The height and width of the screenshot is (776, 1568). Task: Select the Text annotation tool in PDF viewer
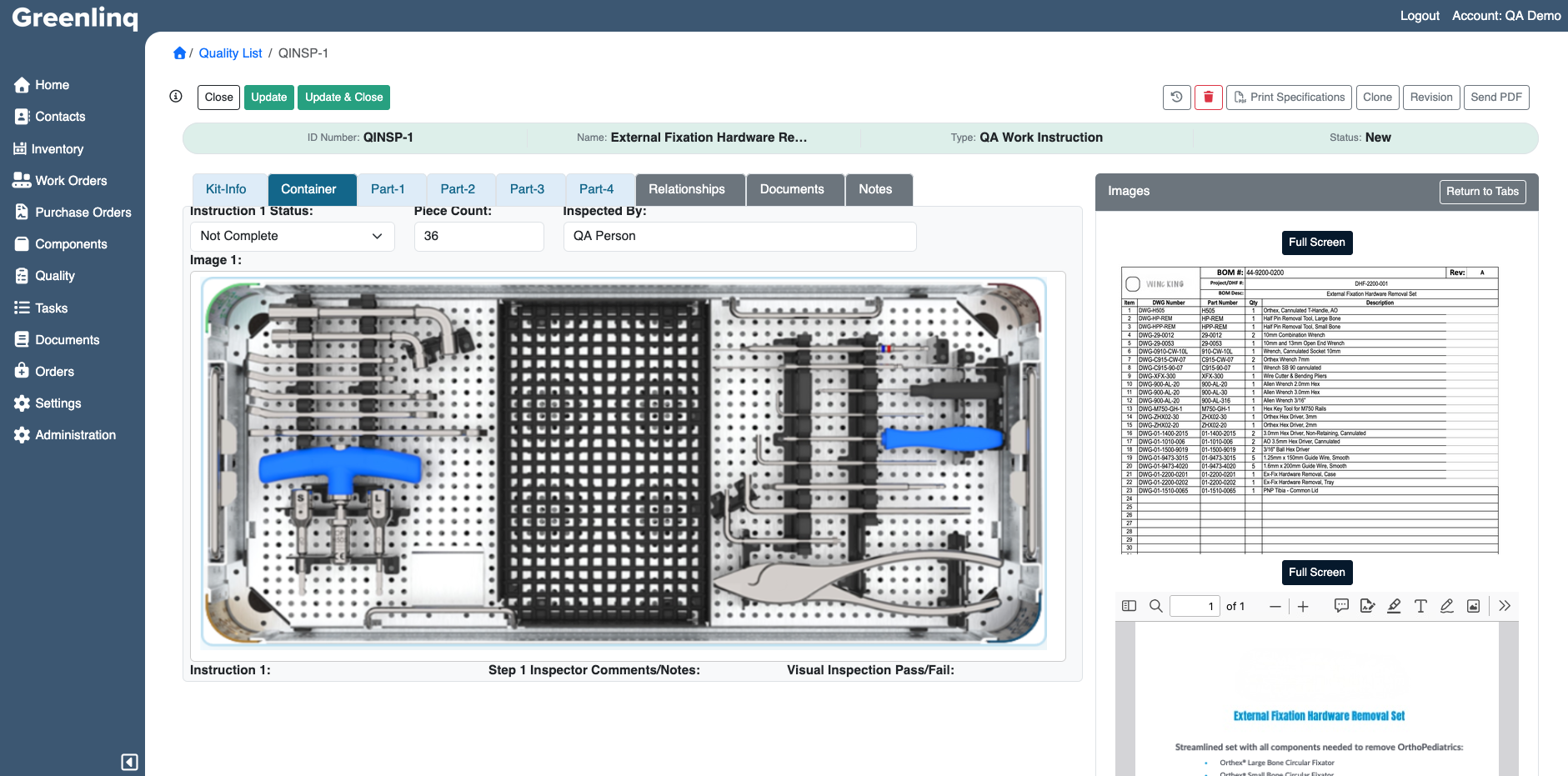(x=1420, y=606)
